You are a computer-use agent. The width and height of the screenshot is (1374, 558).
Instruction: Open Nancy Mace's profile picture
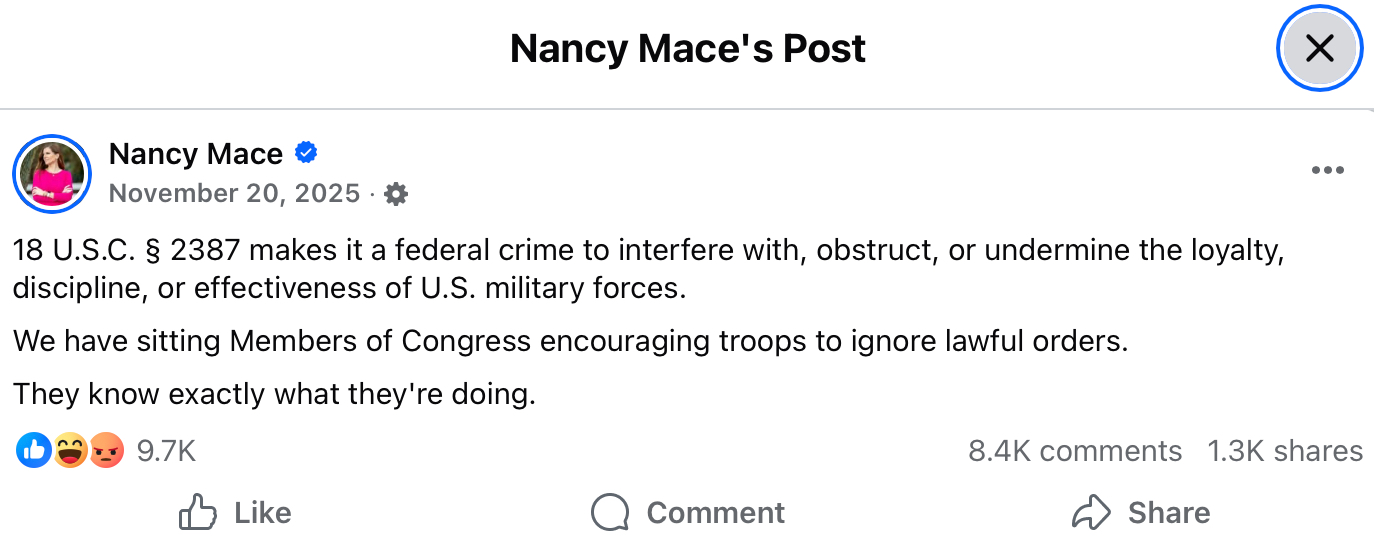coord(52,174)
